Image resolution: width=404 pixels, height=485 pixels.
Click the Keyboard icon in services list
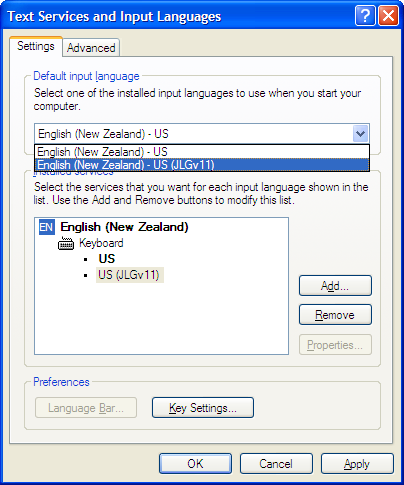click(x=66, y=243)
